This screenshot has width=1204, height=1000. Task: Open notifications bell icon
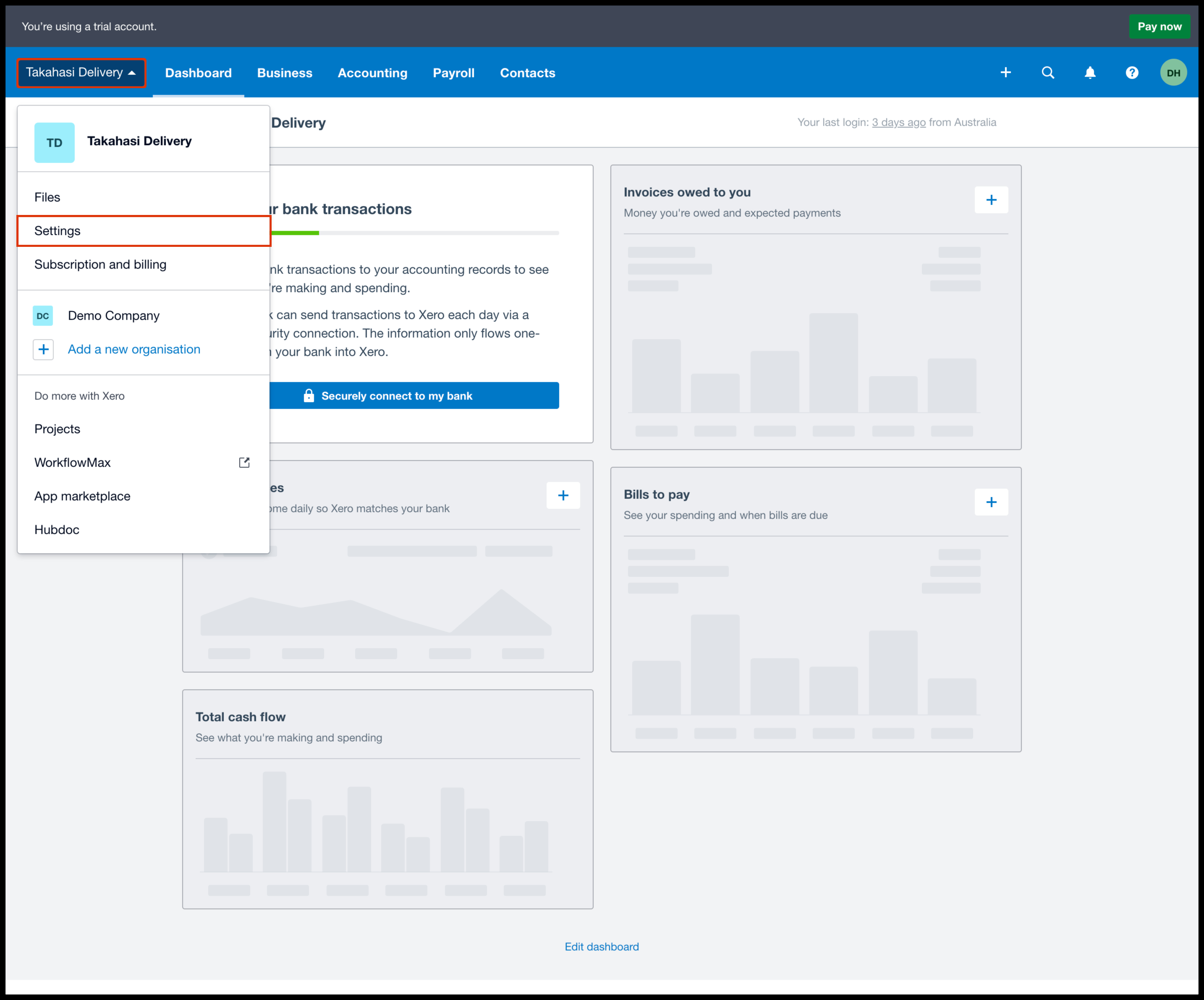[x=1090, y=73]
